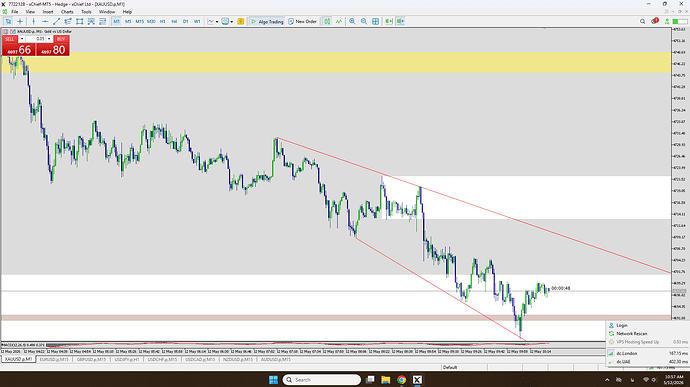Pick the equidistant channel tool
Screen dimensions: 690x387
point(68,21)
